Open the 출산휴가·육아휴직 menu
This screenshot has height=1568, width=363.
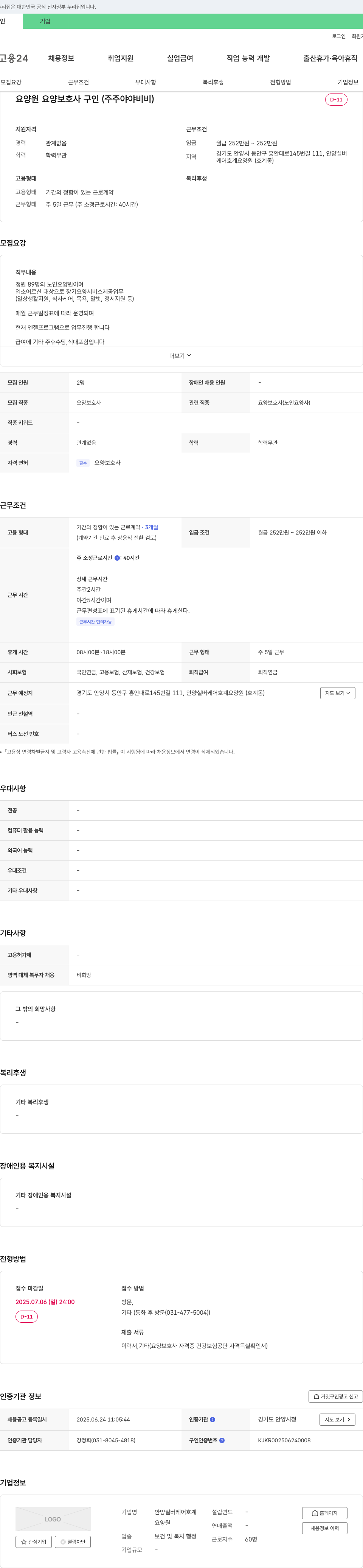coord(330,58)
